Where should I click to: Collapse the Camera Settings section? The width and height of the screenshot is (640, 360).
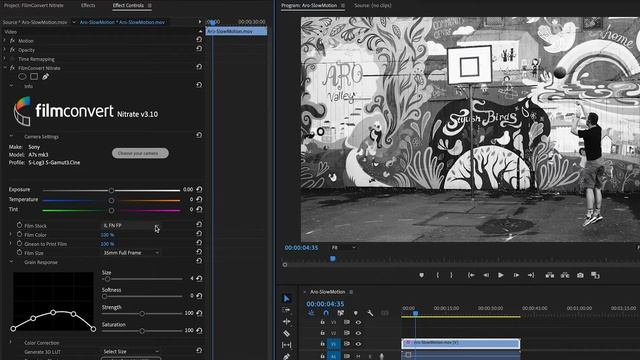coord(11,136)
